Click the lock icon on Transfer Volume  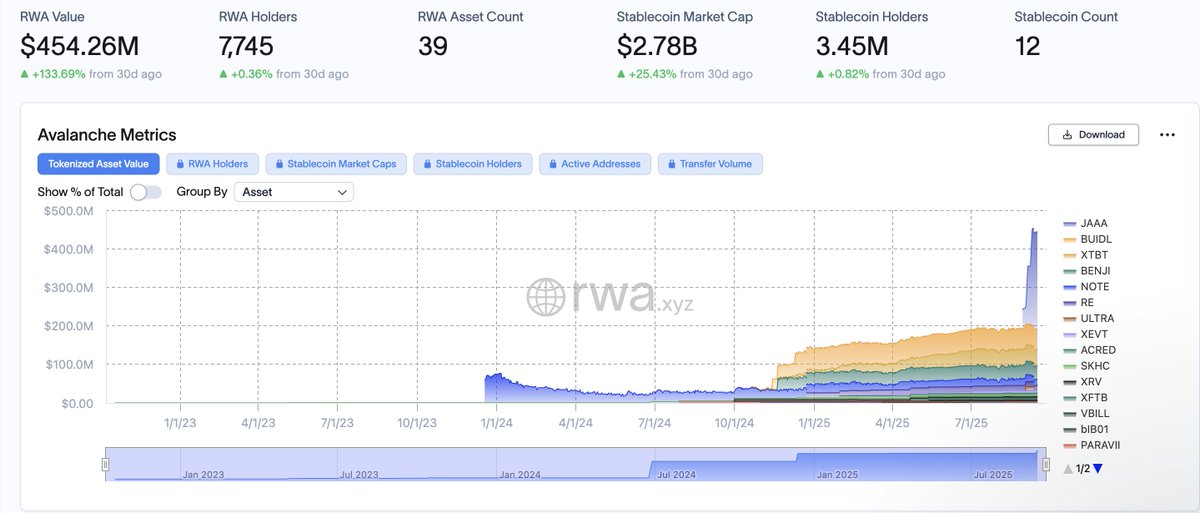click(x=672, y=164)
